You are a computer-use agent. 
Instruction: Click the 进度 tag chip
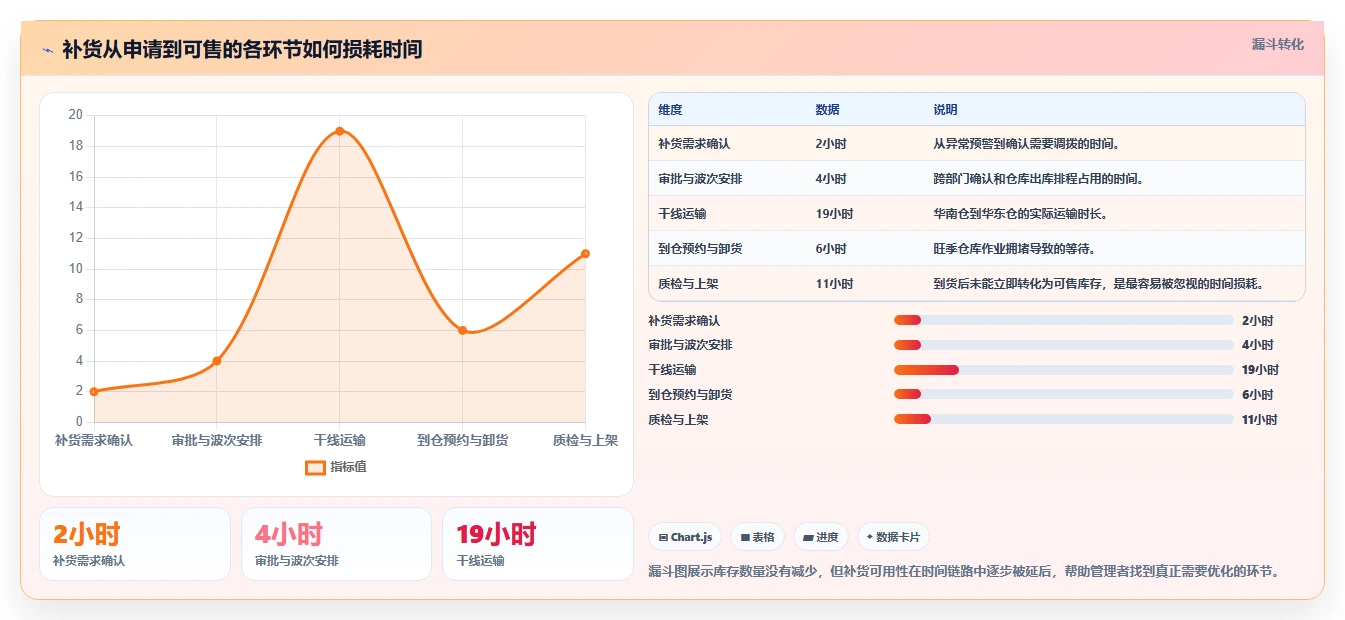tap(821, 537)
